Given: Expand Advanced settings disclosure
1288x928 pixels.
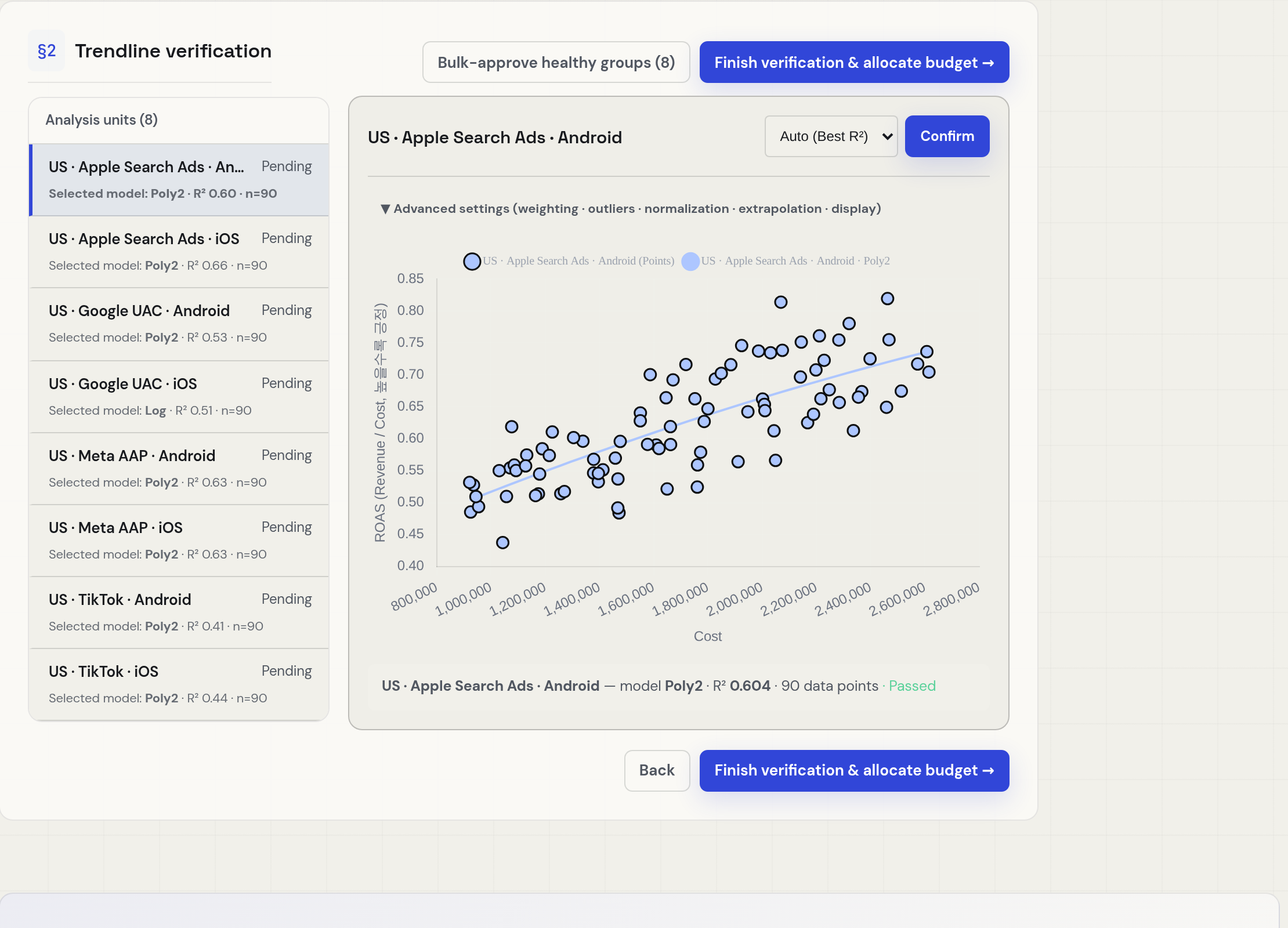Looking at the screenshot, I should pyautogui.click(x=631, y=209).
